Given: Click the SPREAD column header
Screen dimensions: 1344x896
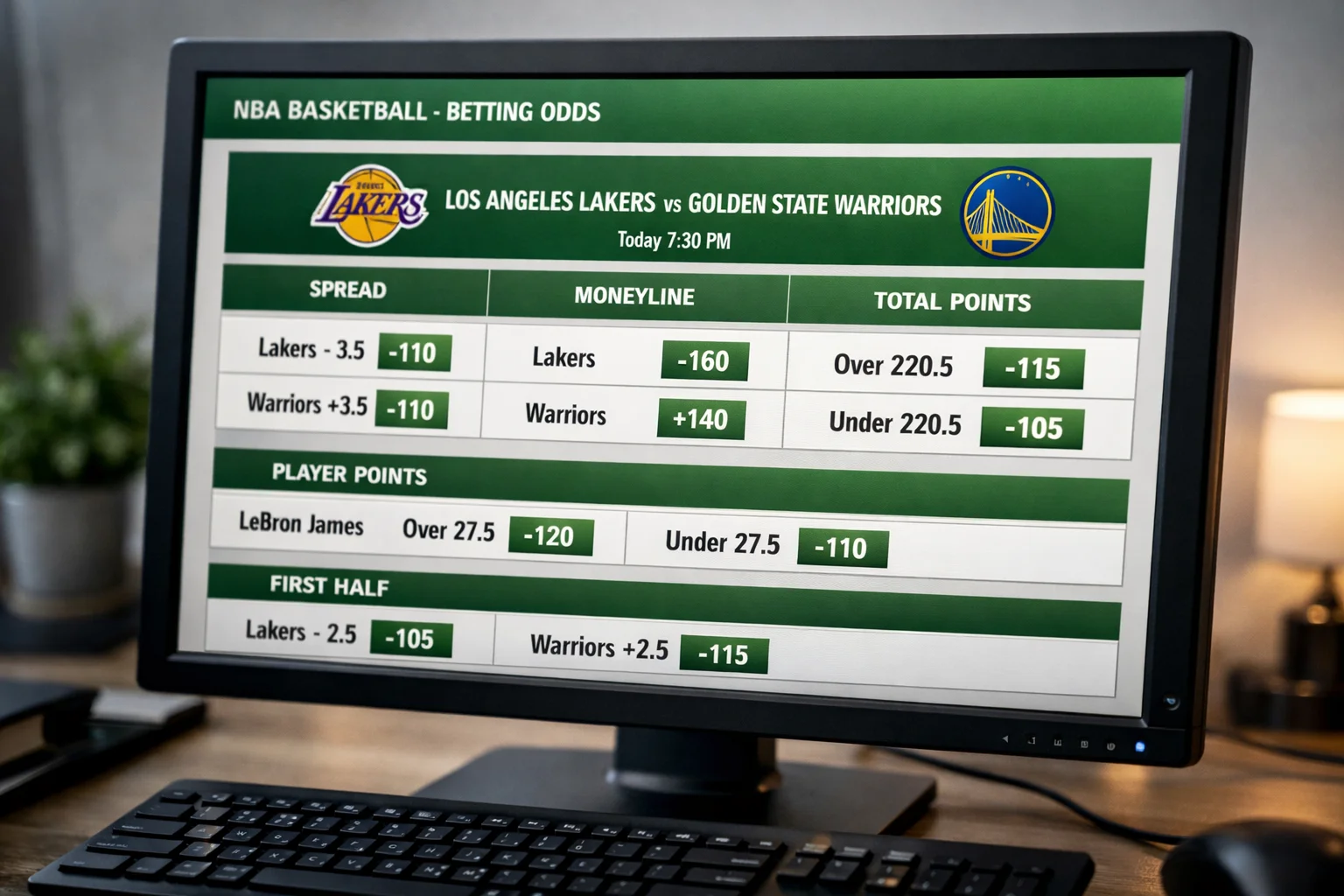Looking at the screenshot, I should tap(348, 290).
